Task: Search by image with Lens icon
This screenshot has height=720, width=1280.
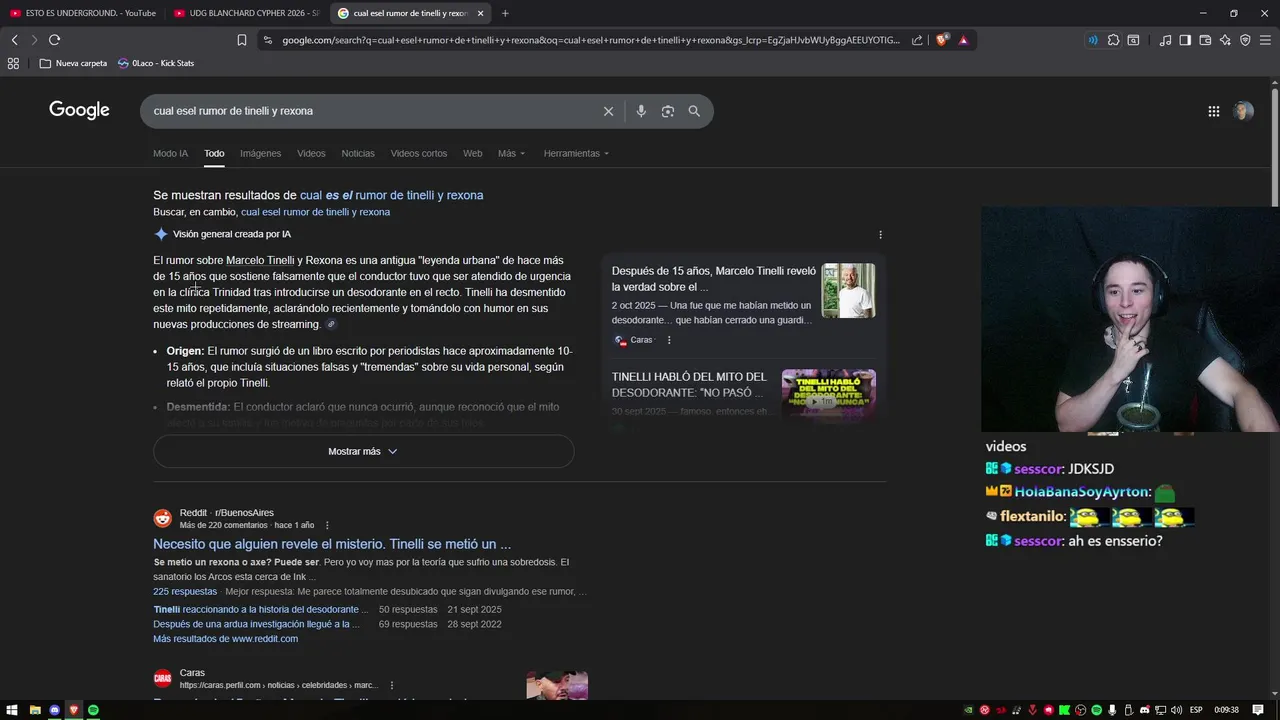Action: pyautogui.click(x=668, y=111)
